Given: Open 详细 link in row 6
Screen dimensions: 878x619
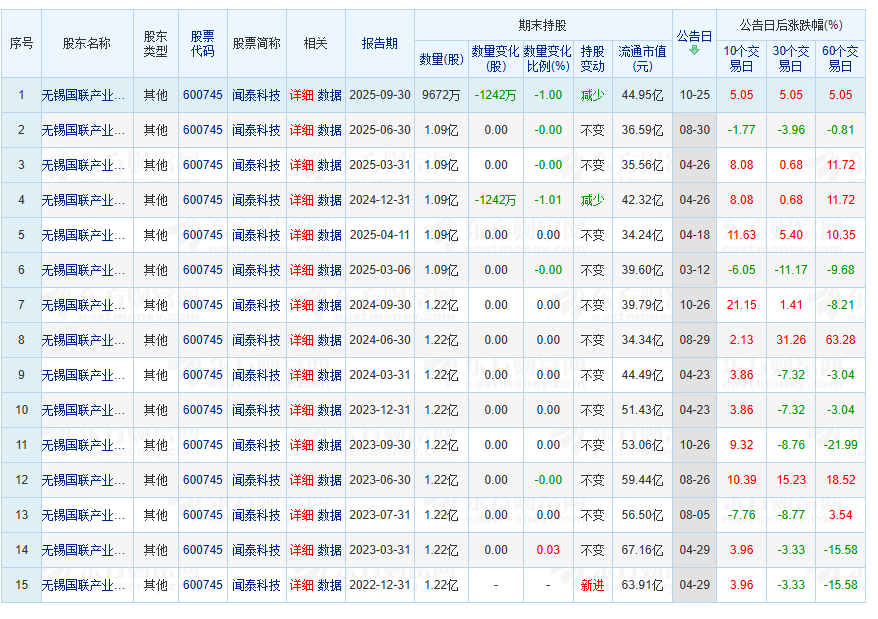Looking at the screenshot, I should click(x=301, y=270).
